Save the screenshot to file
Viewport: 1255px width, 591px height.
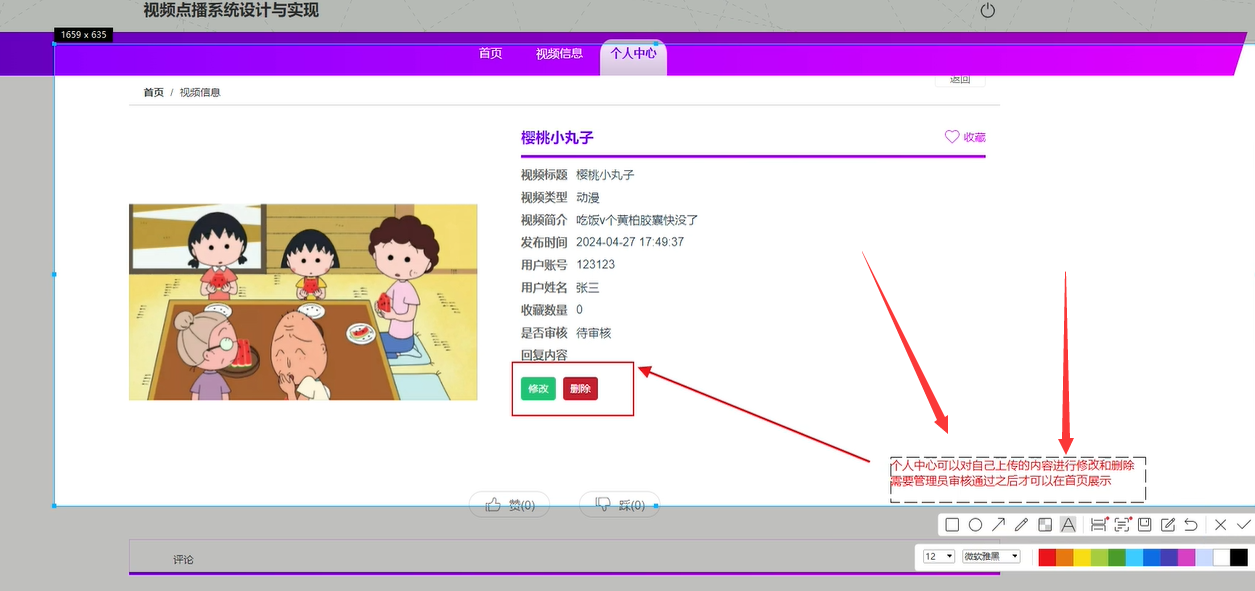[1145, 525]
